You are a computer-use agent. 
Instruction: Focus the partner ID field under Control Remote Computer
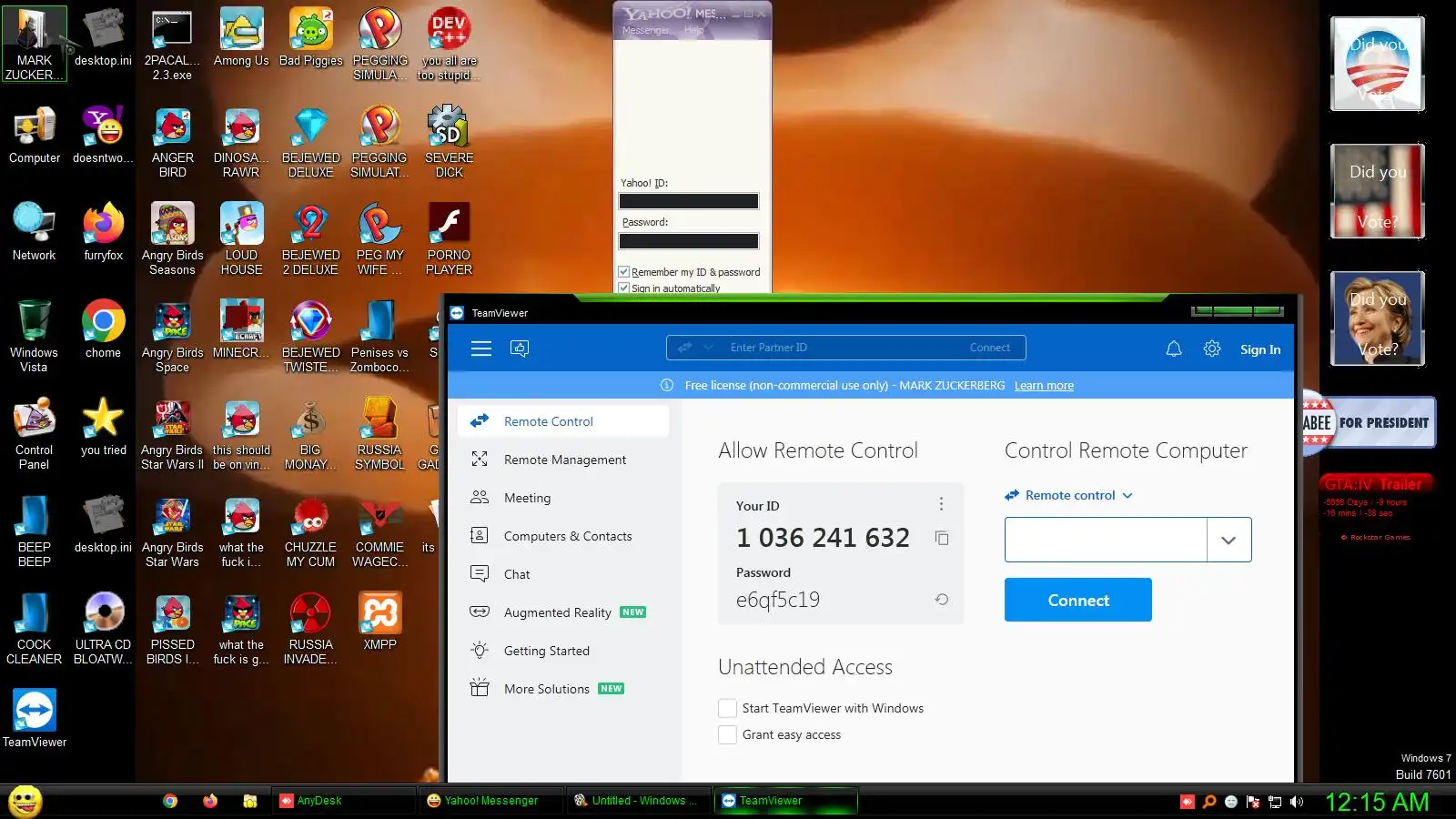coord(1106,540)
